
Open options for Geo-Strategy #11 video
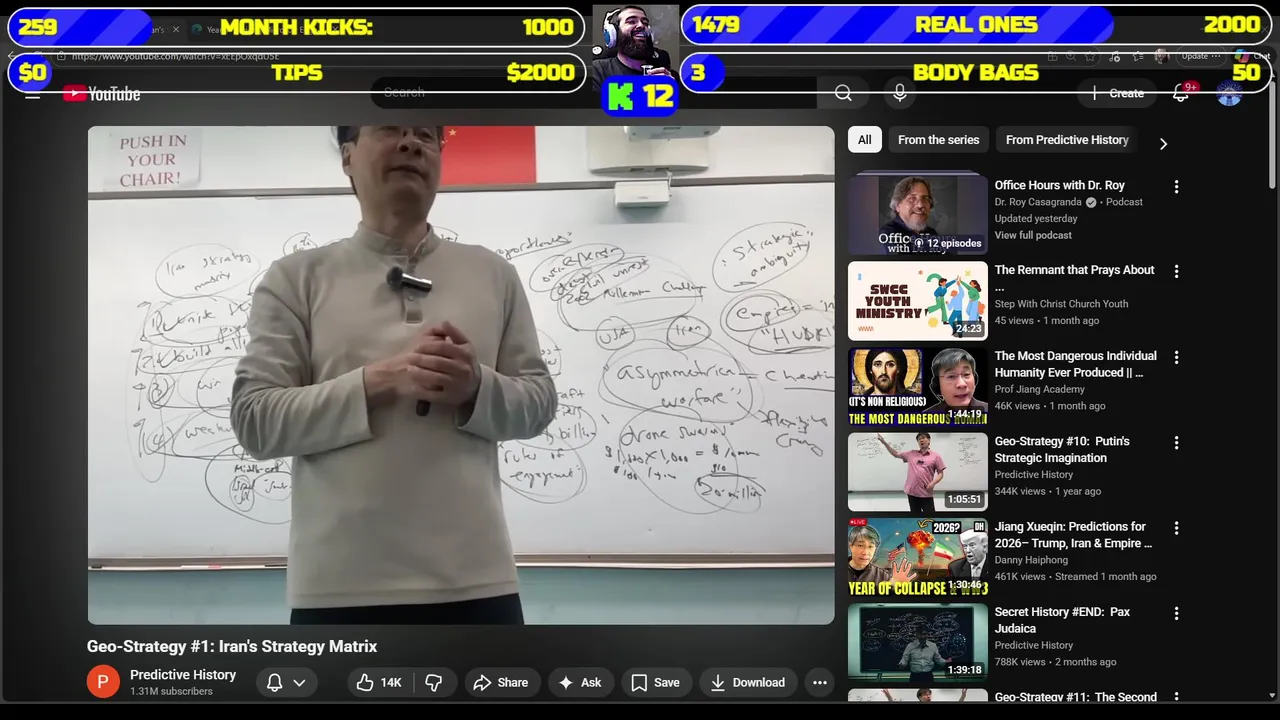(1176, 697)
